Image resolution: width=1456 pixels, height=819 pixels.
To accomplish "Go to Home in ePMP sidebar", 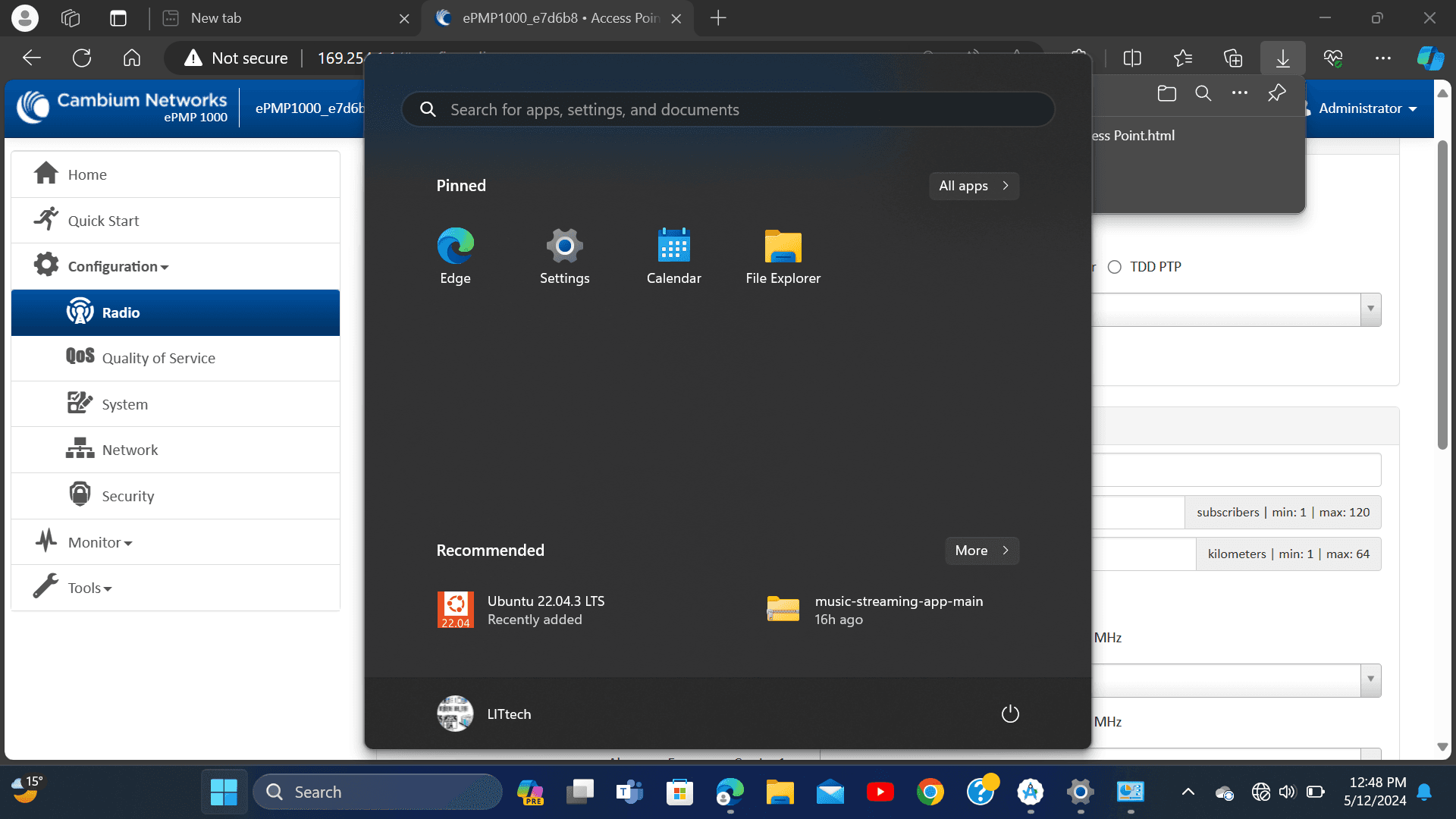I will tap(175, 174).
